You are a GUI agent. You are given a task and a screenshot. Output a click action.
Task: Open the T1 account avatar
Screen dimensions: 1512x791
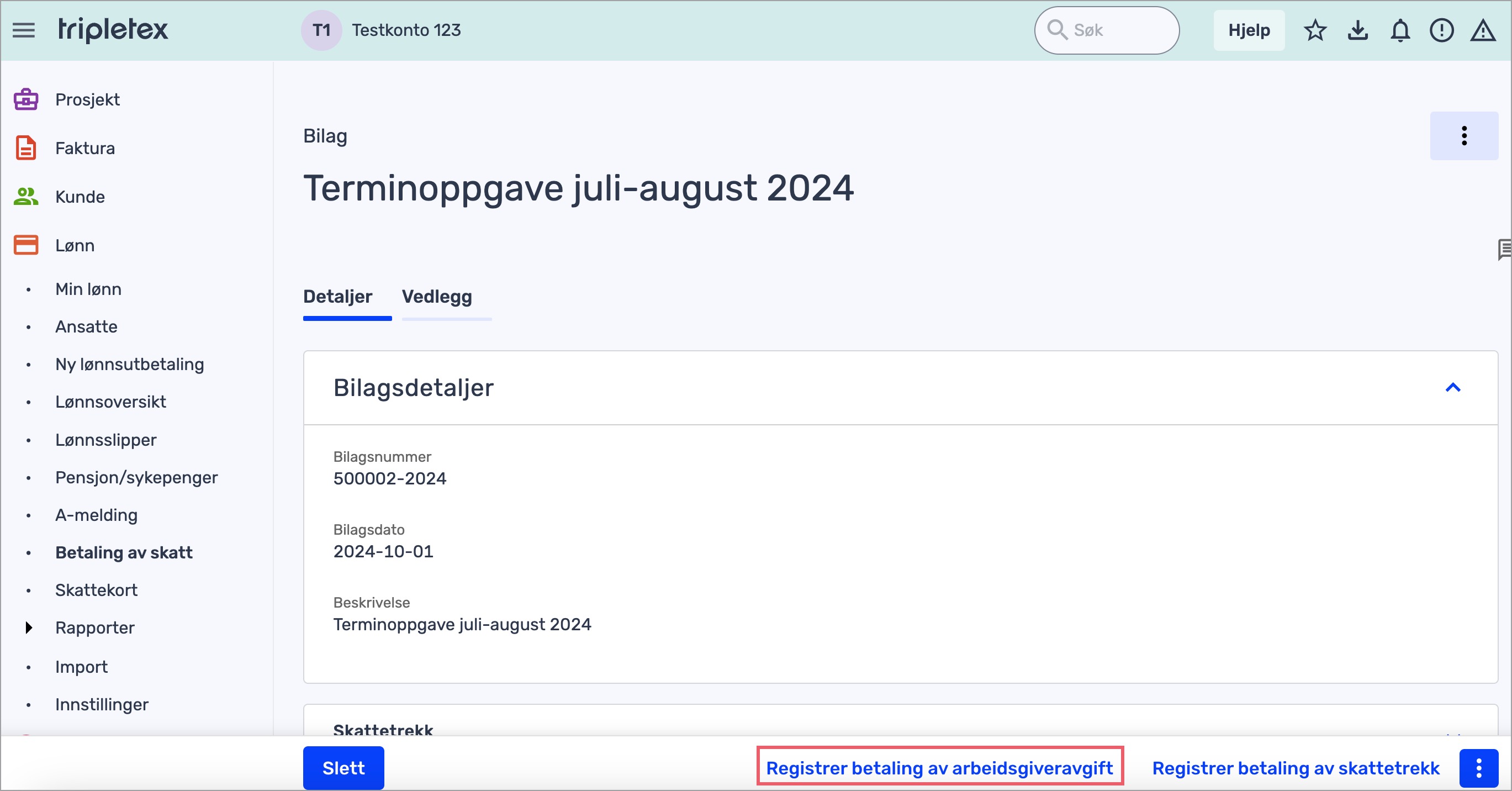[x=321, y=30]
